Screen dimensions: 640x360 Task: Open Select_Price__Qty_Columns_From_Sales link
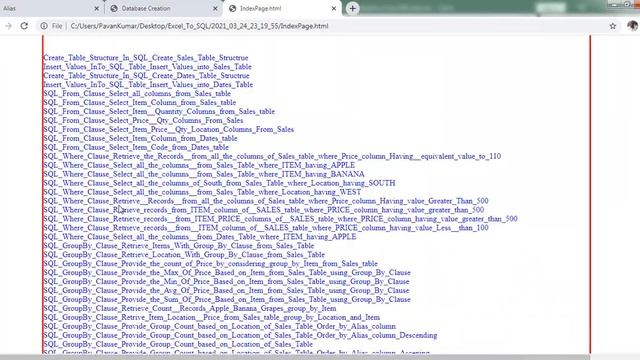(x=143, y=120)
